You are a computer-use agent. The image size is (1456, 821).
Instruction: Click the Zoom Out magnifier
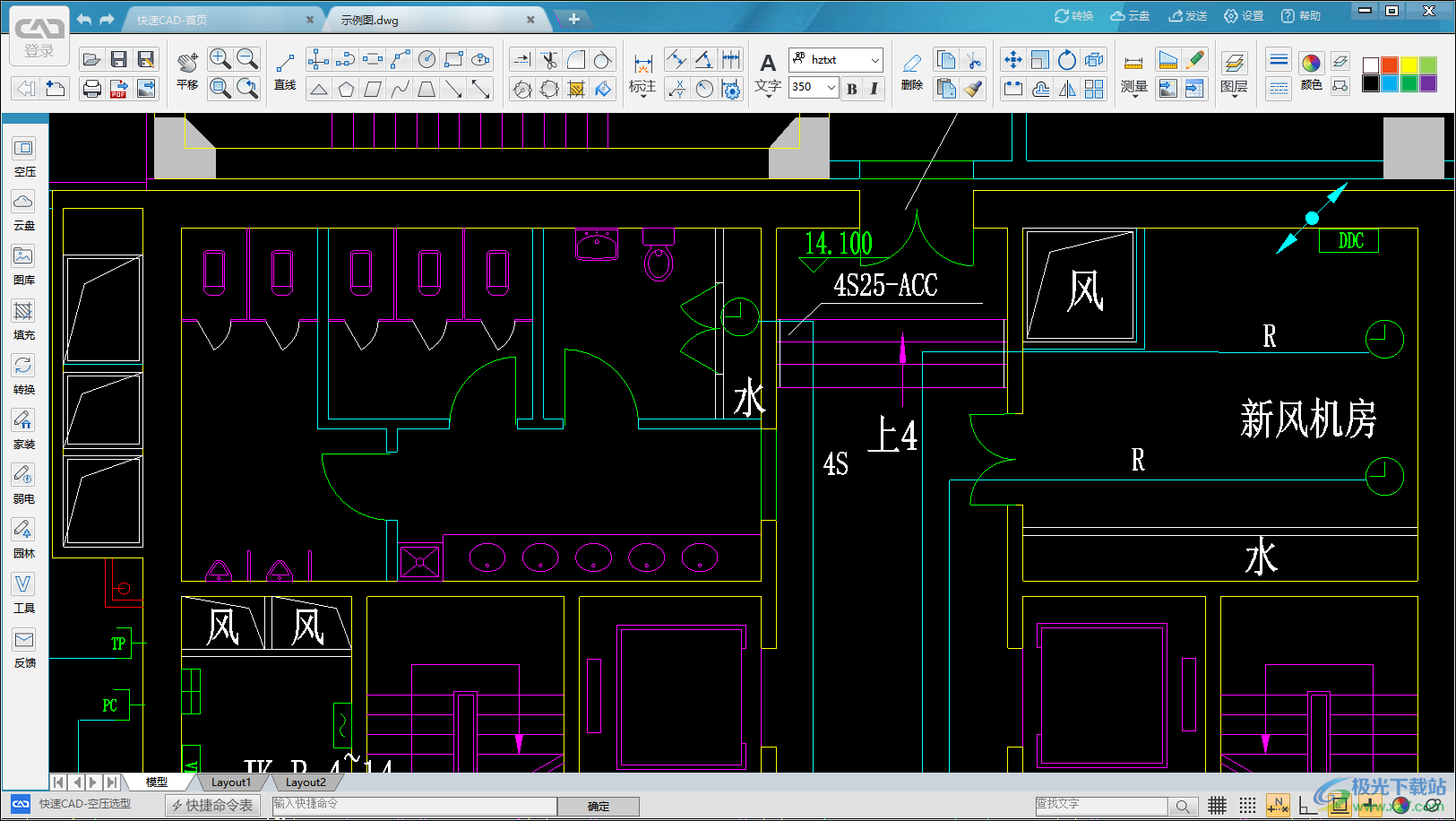[247, 59]
